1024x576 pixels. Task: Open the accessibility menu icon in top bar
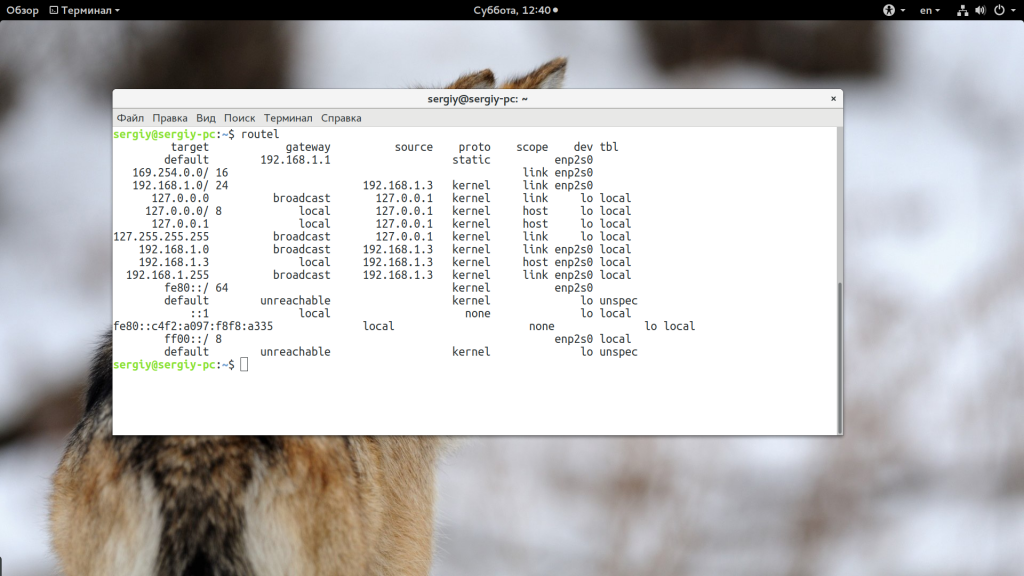click(x=888, y=10)
